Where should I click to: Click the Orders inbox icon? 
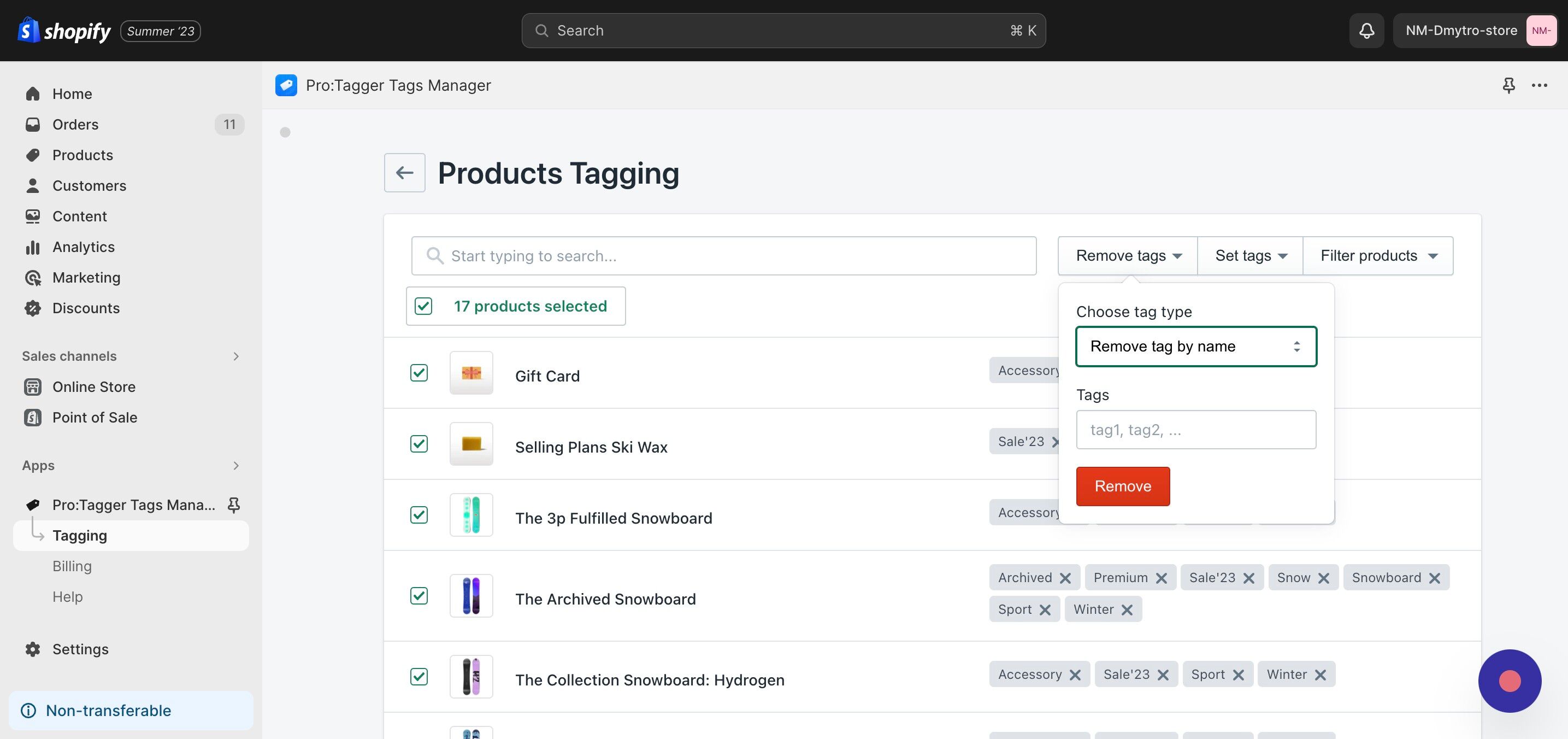[33, 124]
